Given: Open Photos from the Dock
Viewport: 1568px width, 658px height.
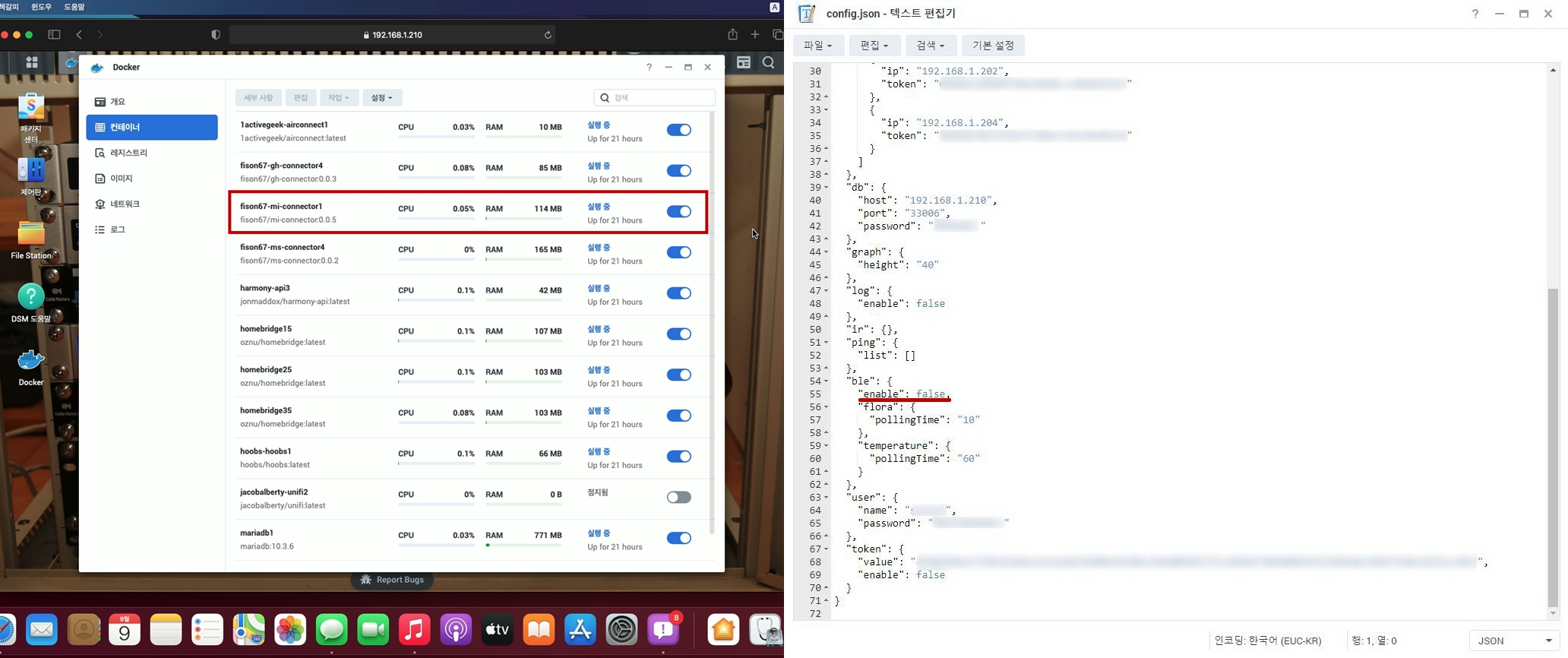Looking at the screenshot, I should [x=290, y=630].
